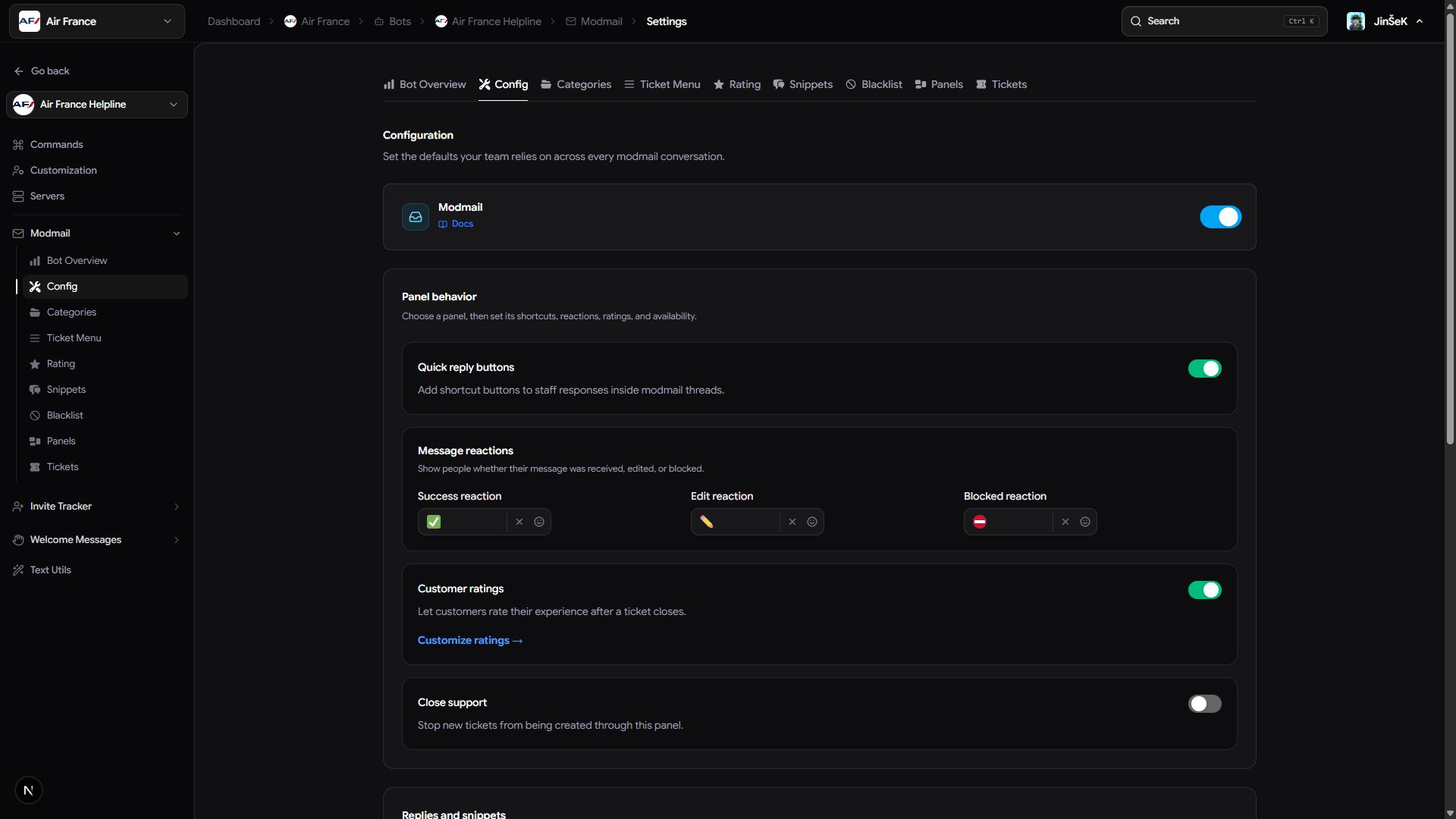The image size is (1456, 819).
Task: Open Blacklist in the sidebar
Action: pos(105,416)
